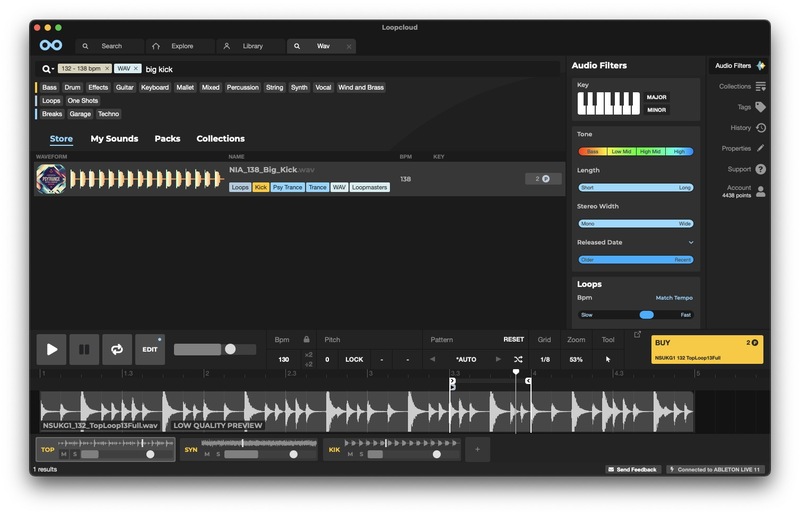Switch to the My Sounds tab

pos(114,139)
